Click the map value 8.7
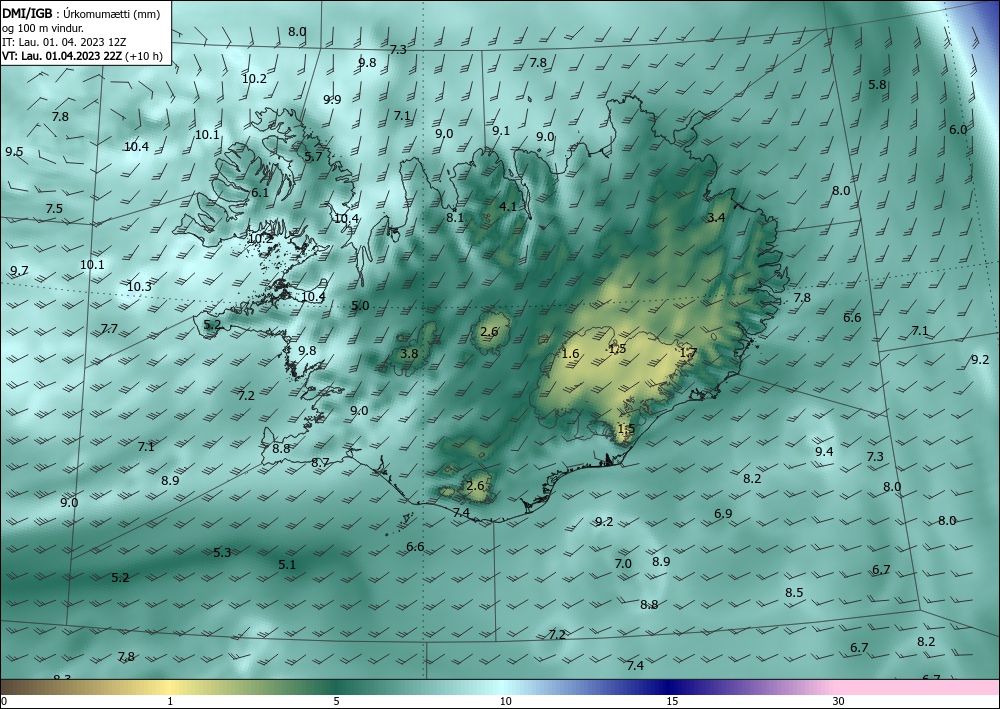The image size is (1000, 709). click(x=320, y=463)
